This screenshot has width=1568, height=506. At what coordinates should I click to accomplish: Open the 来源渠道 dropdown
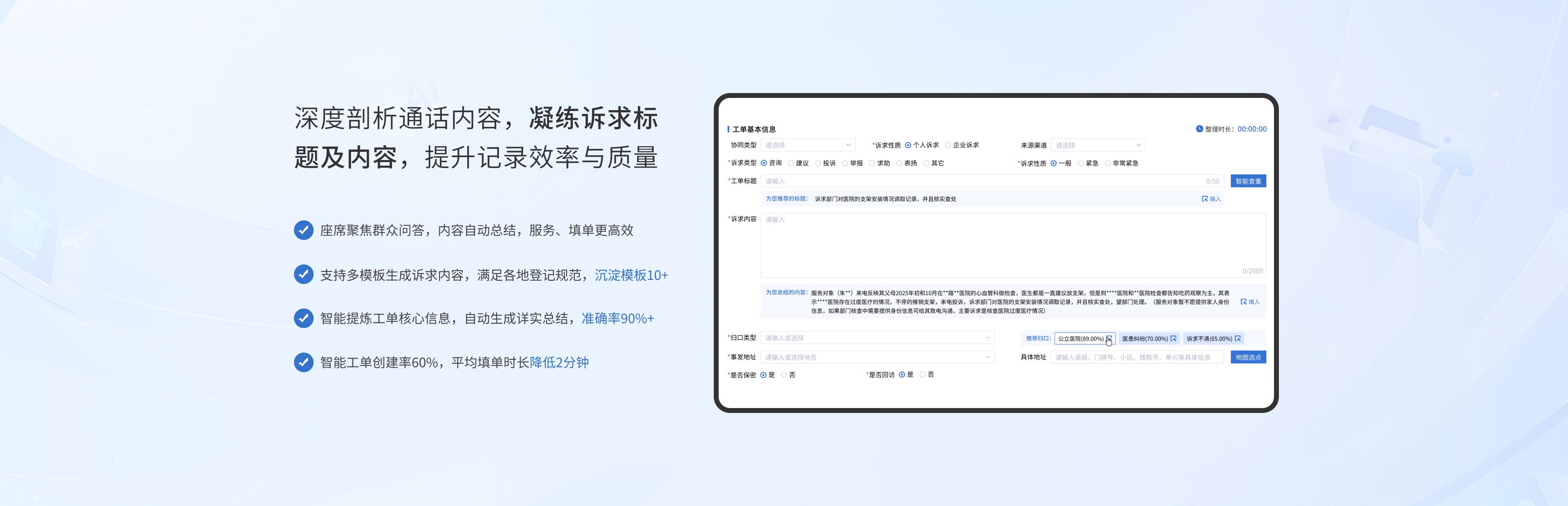click(x=1098, y=145)
